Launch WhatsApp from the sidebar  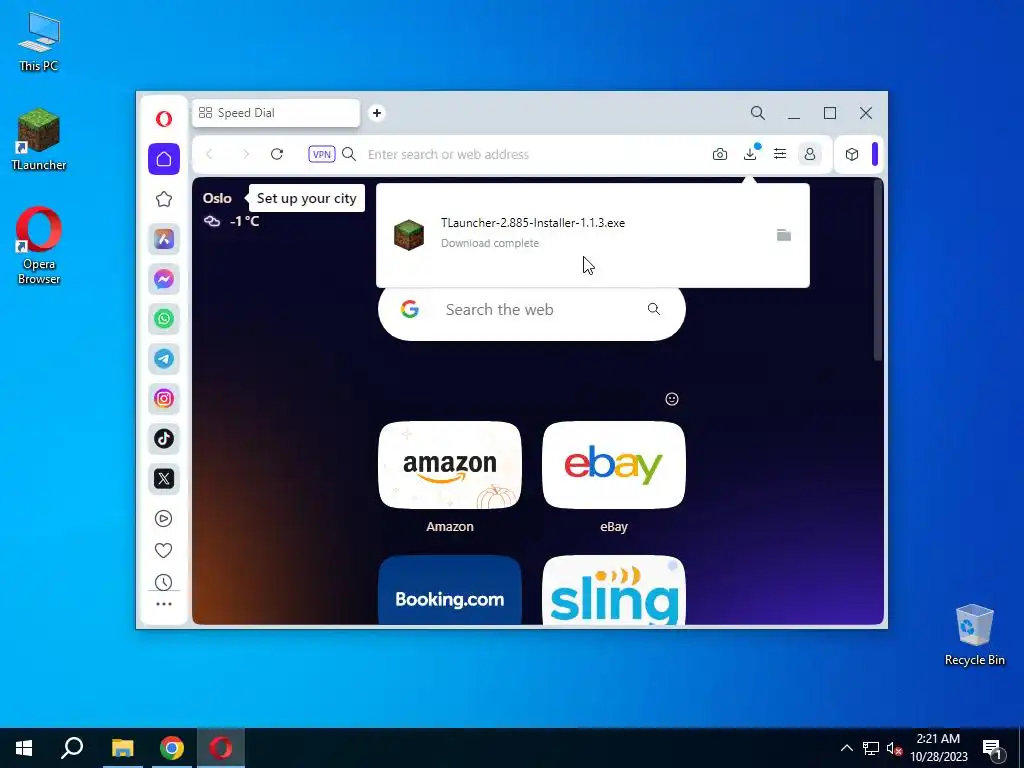pos(164,319)
